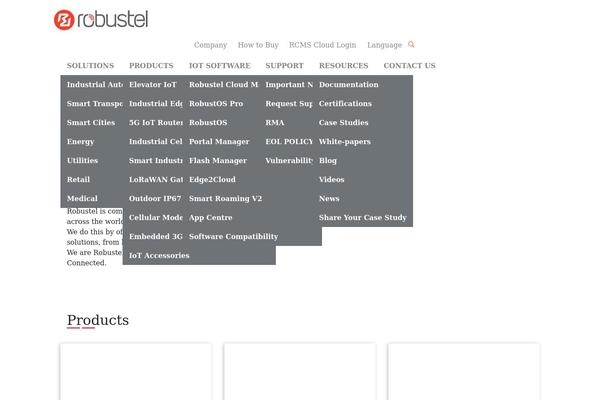
Task: Open Case Studies
Action: click(x=344, y=122)
